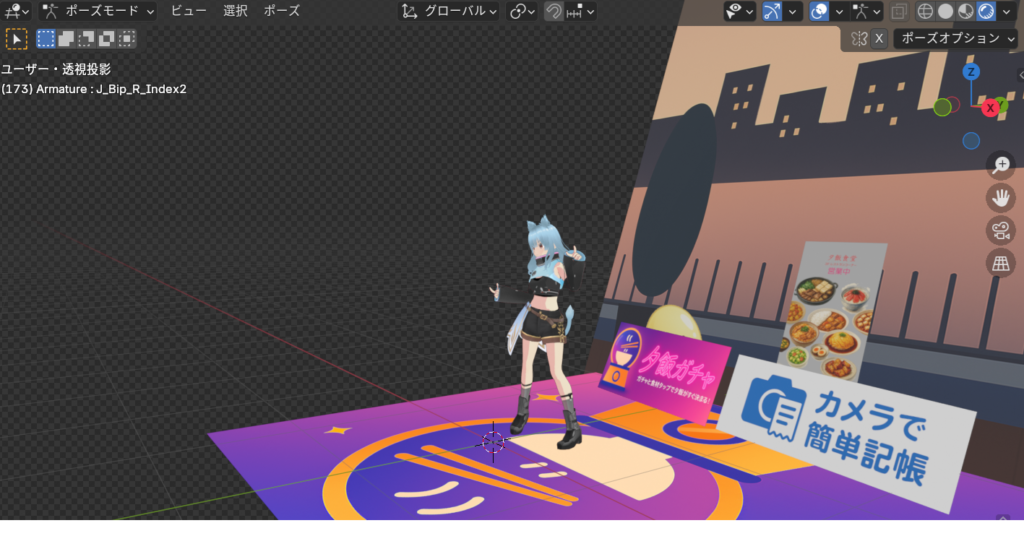Viewport: 1024px width, 549px height.
Task: Open the shading options dropdown arrow
Action: tap(1006, 11)
